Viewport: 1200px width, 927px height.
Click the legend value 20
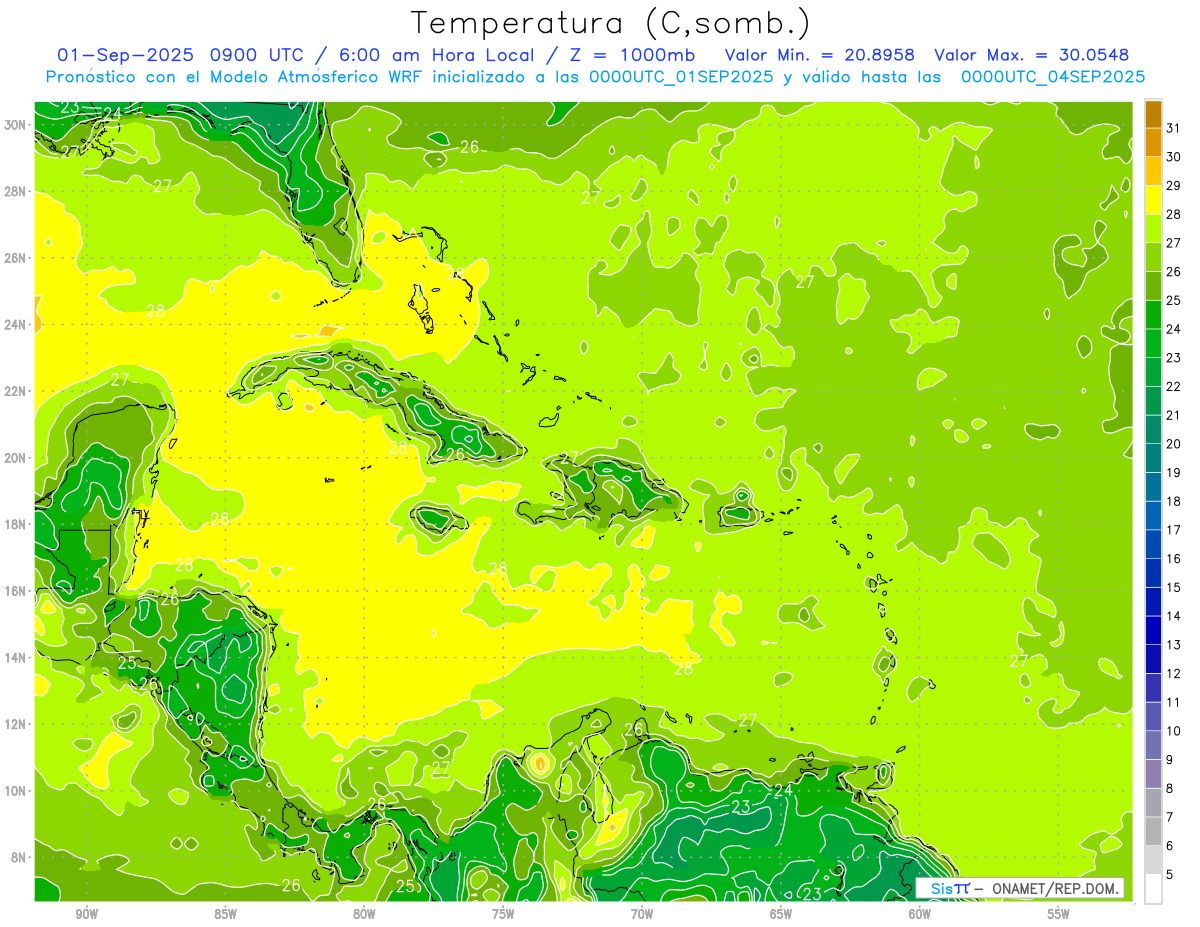coord(1174,444)
